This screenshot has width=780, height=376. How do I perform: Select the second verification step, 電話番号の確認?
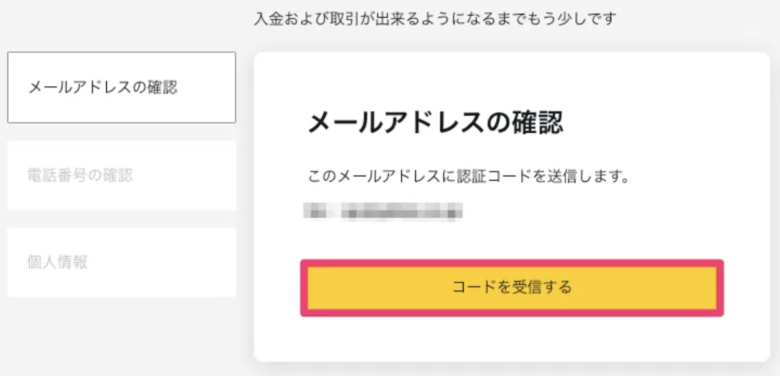[121, 175]
